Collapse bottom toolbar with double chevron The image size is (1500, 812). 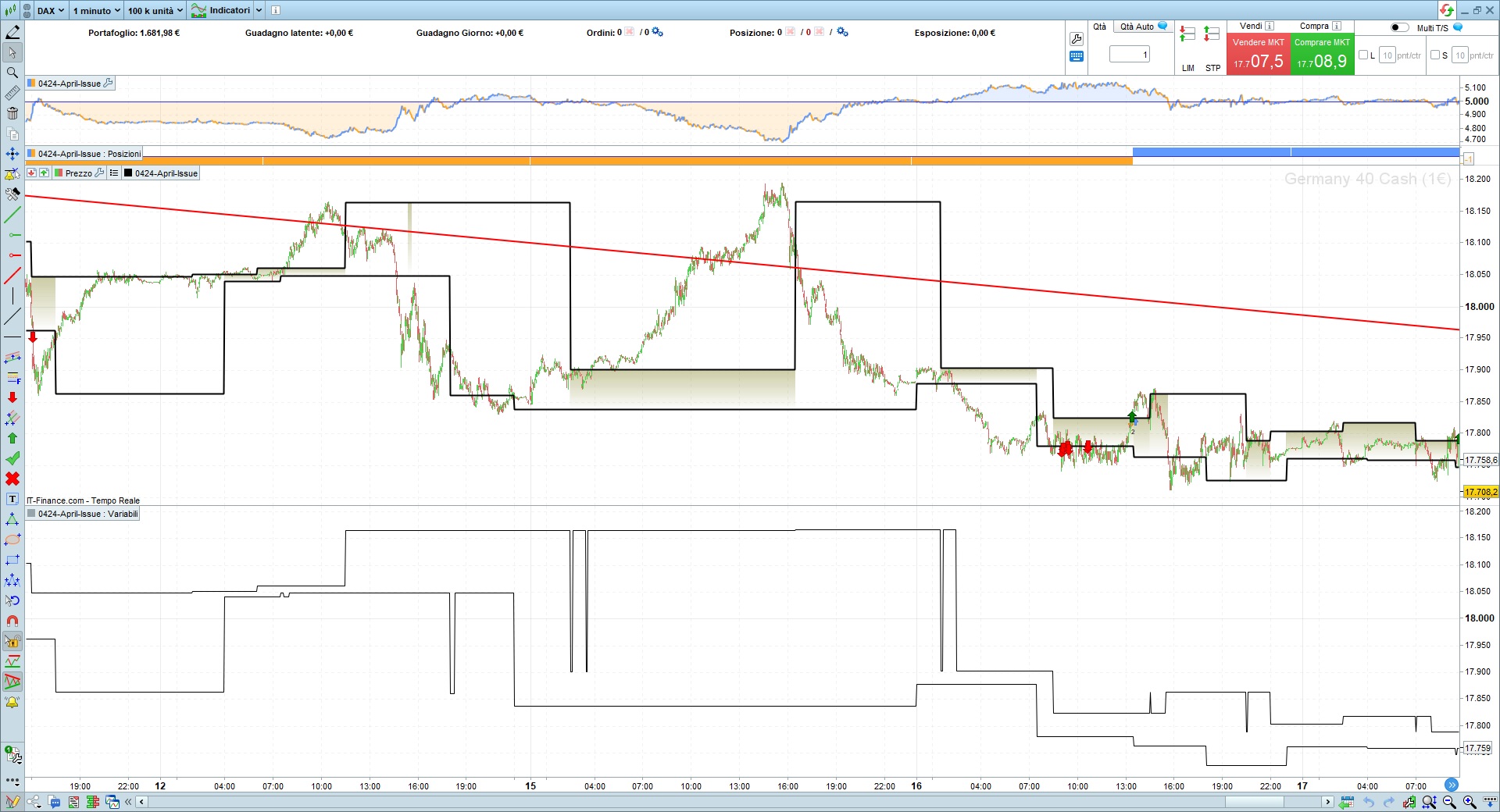129,802
